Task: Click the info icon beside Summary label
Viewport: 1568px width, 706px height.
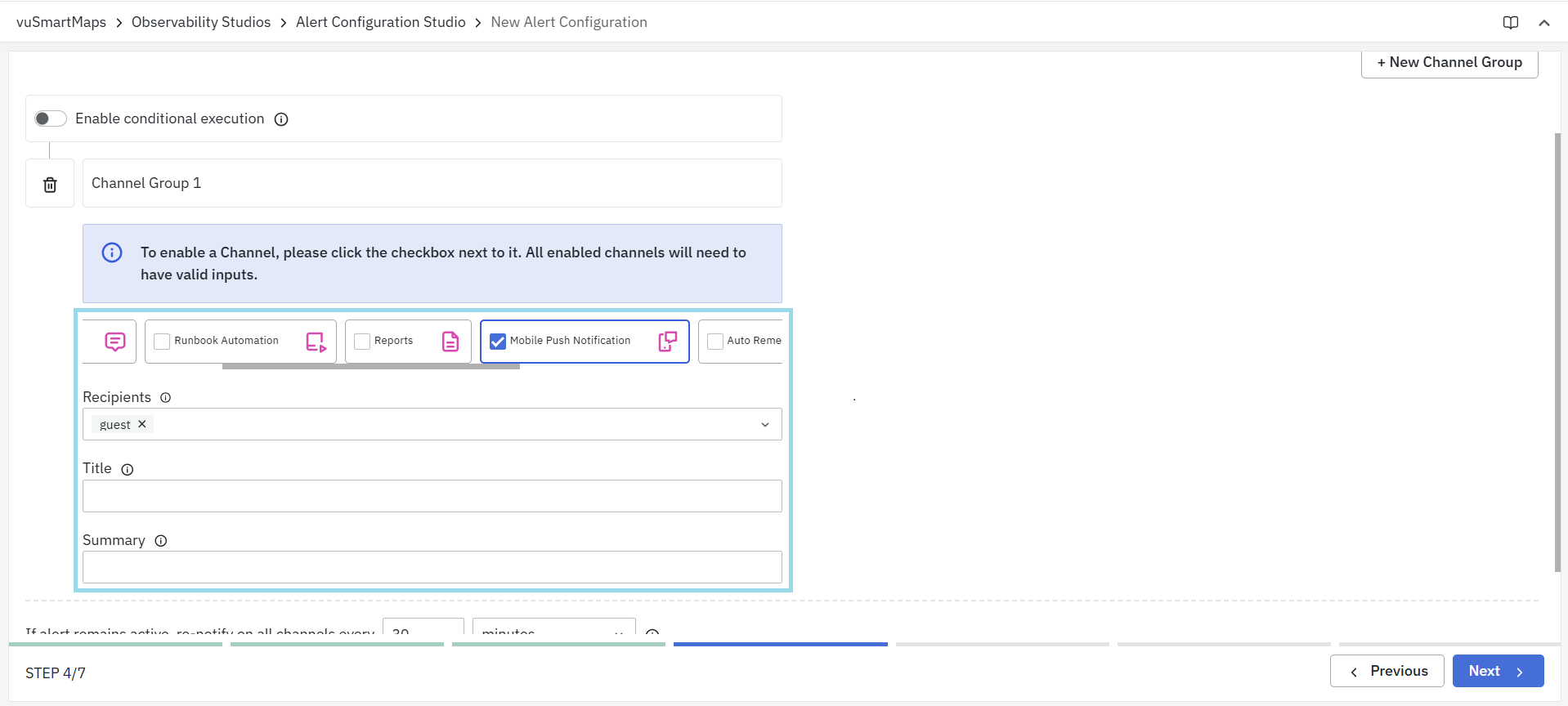Action: (161, 541)
